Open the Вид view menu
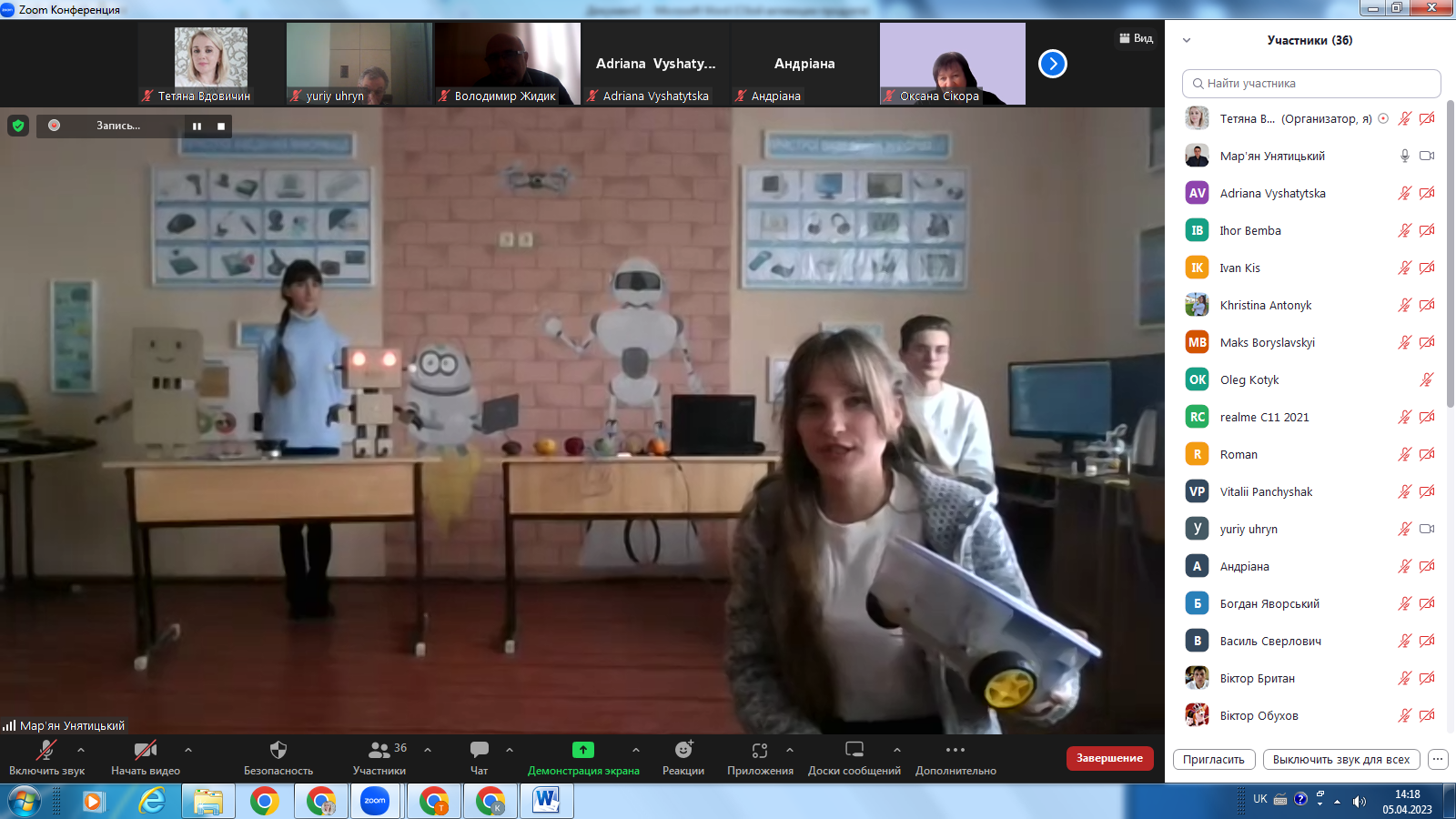This screenshot has height=819, width=1456. [1137, 38]
